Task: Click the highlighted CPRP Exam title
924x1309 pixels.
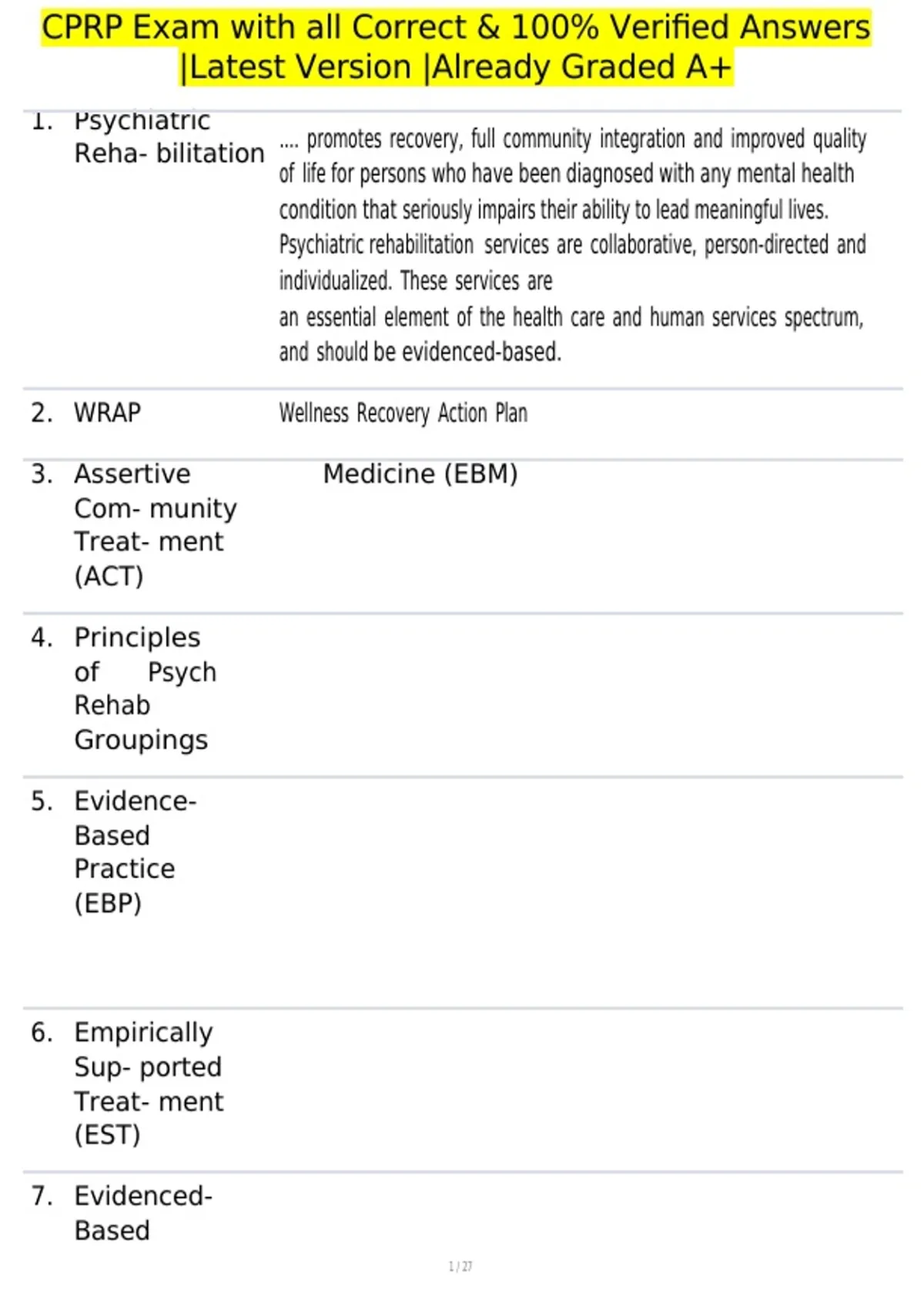Action: pyautogui.click(x=456, y=47)
